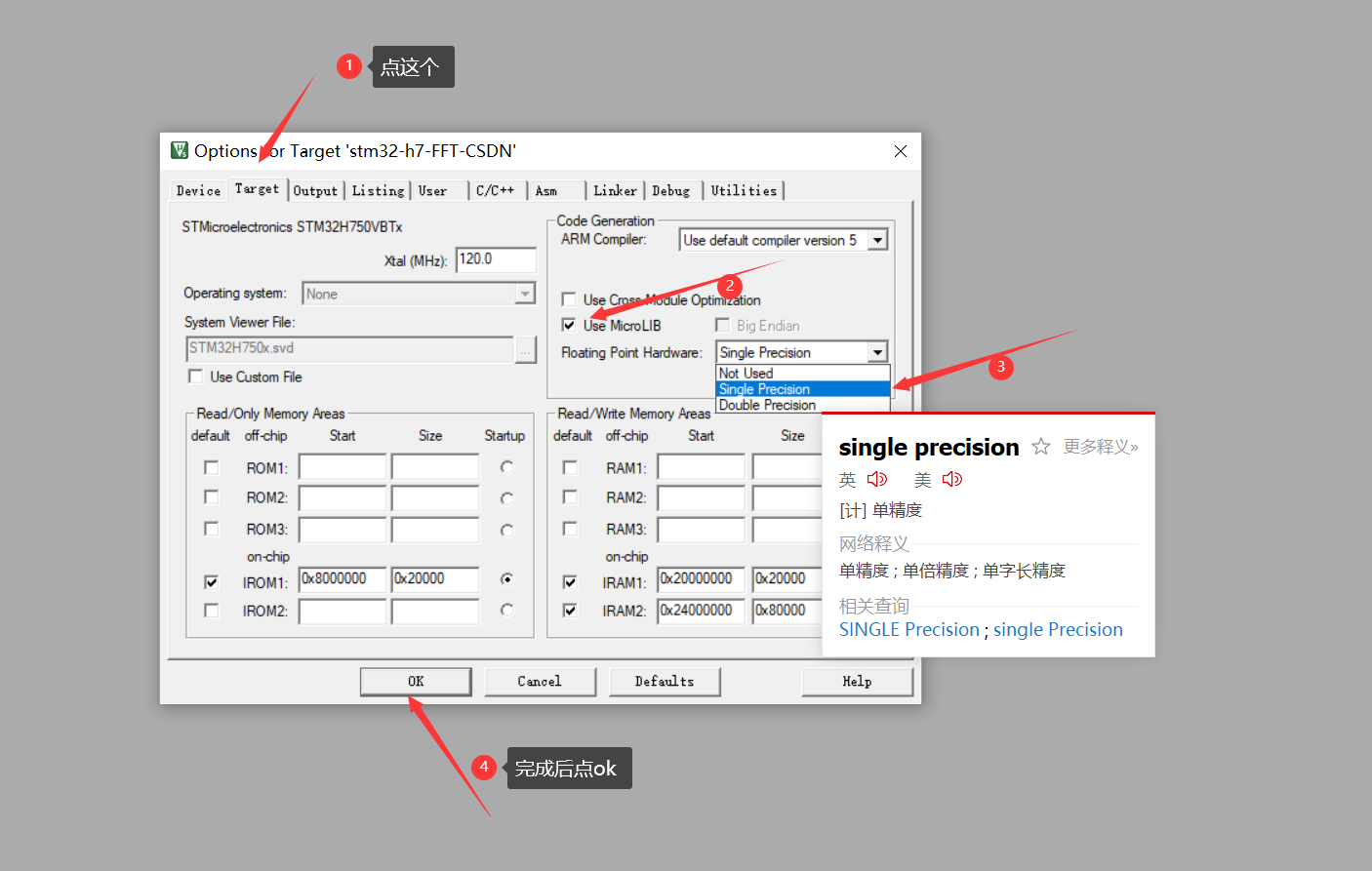
Task: Click the American pronunciation speaker icon
Action: tap(951, 479)
